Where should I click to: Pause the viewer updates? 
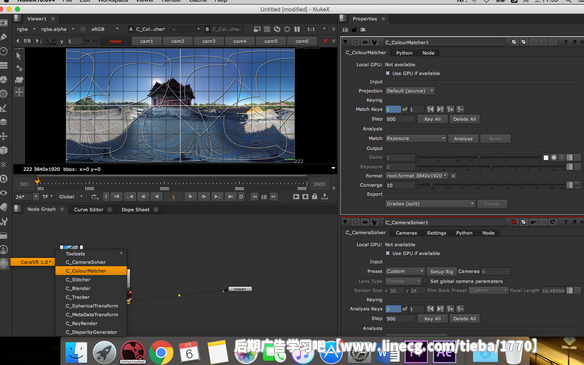click(297, 29)
